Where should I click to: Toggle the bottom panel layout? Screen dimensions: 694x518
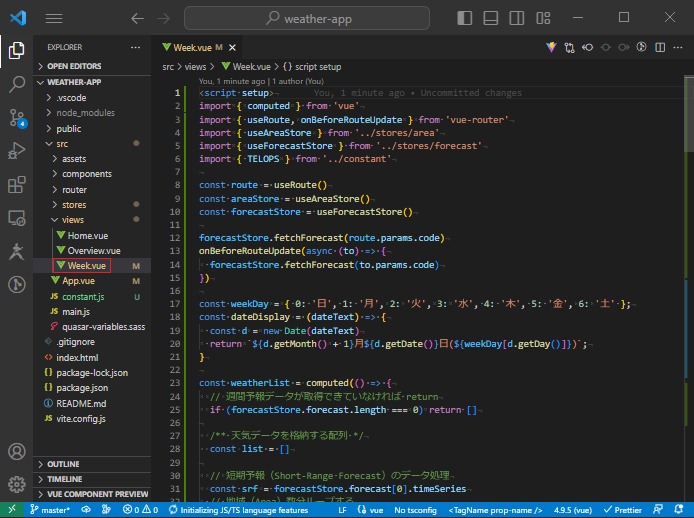coord(490,18)
